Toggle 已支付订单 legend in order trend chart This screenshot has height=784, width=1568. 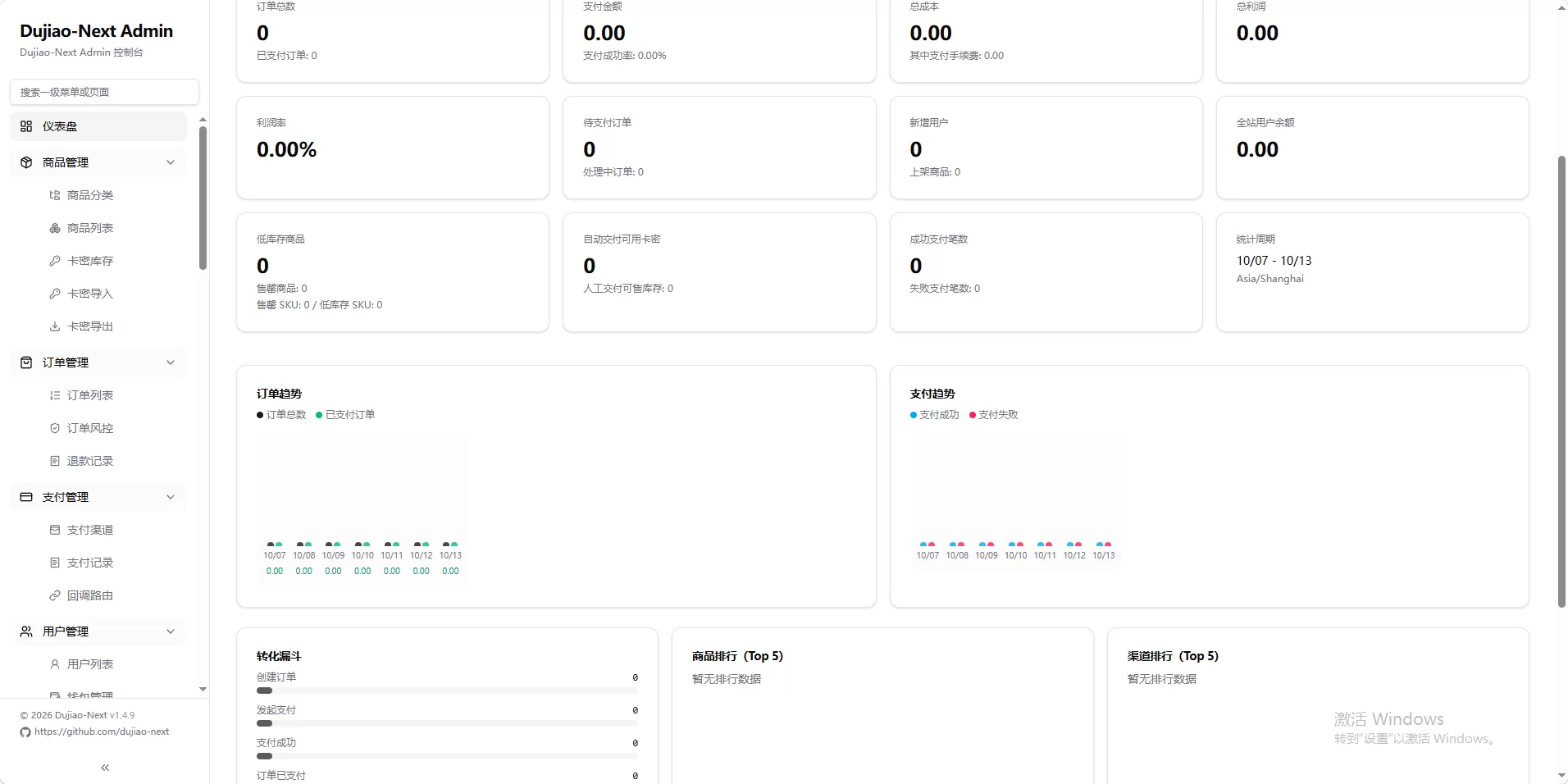(345, 415)
